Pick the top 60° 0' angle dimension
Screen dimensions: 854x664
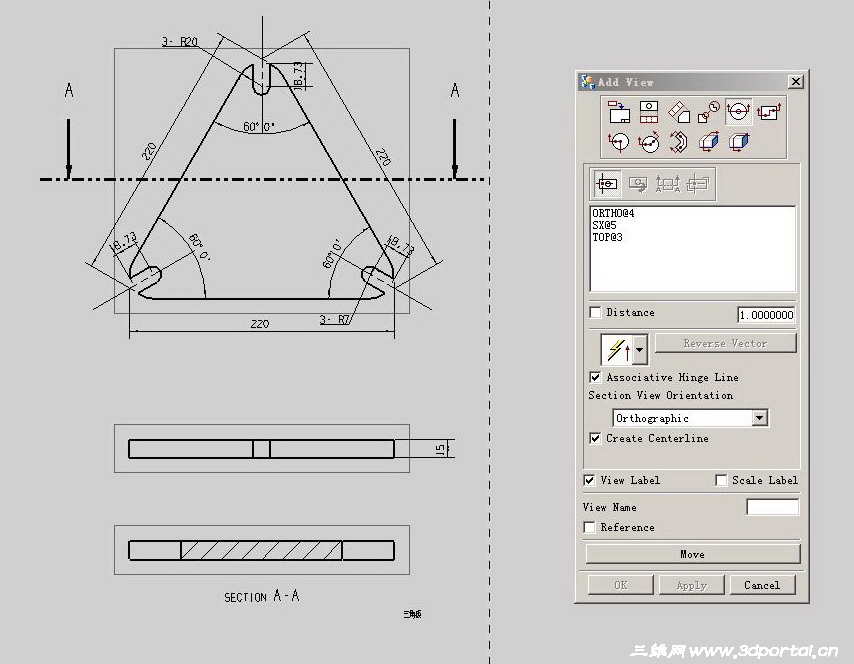[259, 127]
